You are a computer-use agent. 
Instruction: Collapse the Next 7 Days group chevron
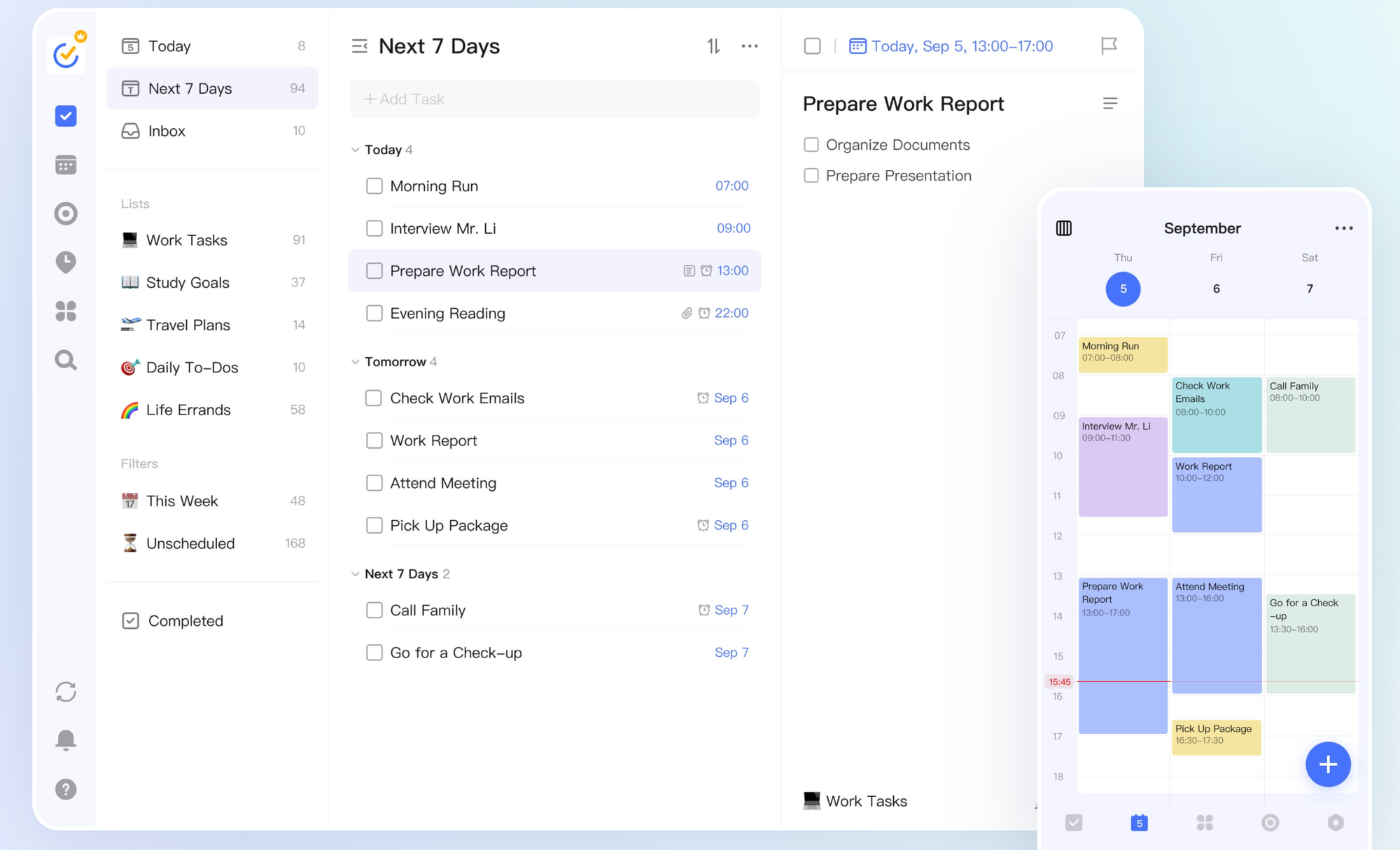click(x=356, y=574)
